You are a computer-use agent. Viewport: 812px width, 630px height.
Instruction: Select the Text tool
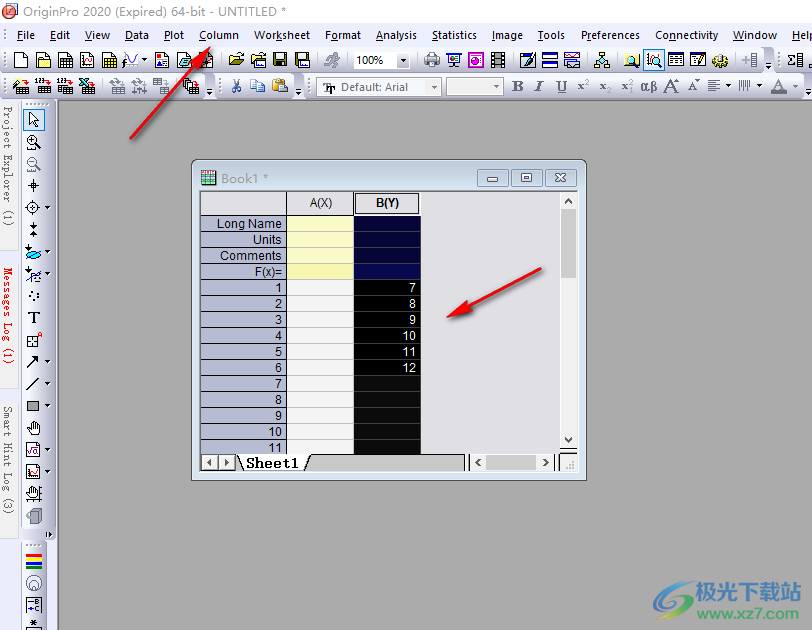[34, 317]
